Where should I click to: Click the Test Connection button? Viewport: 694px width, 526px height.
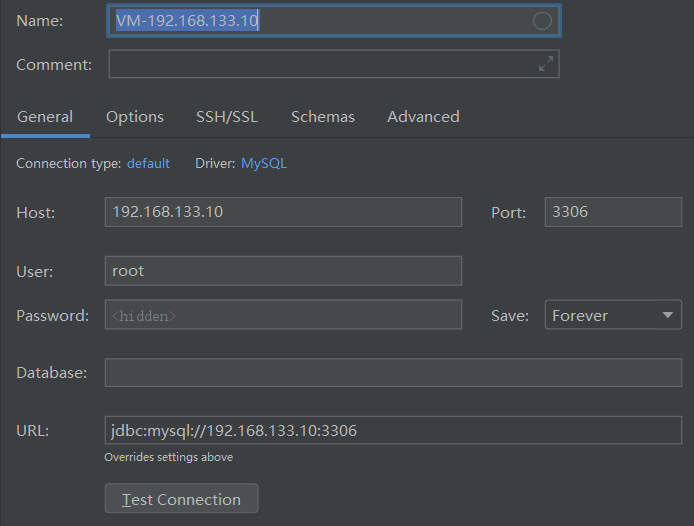point(181,499)
